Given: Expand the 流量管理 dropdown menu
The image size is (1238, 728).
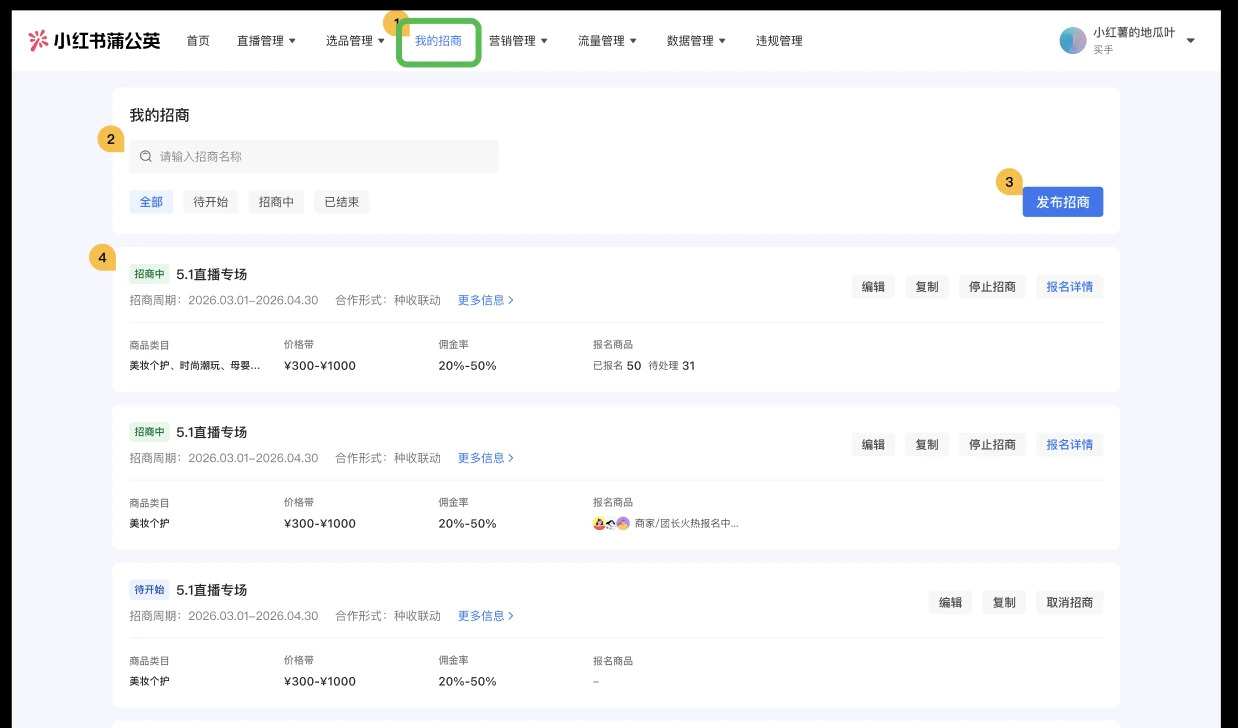Looking at the screenshot, I should coord(607,41).
